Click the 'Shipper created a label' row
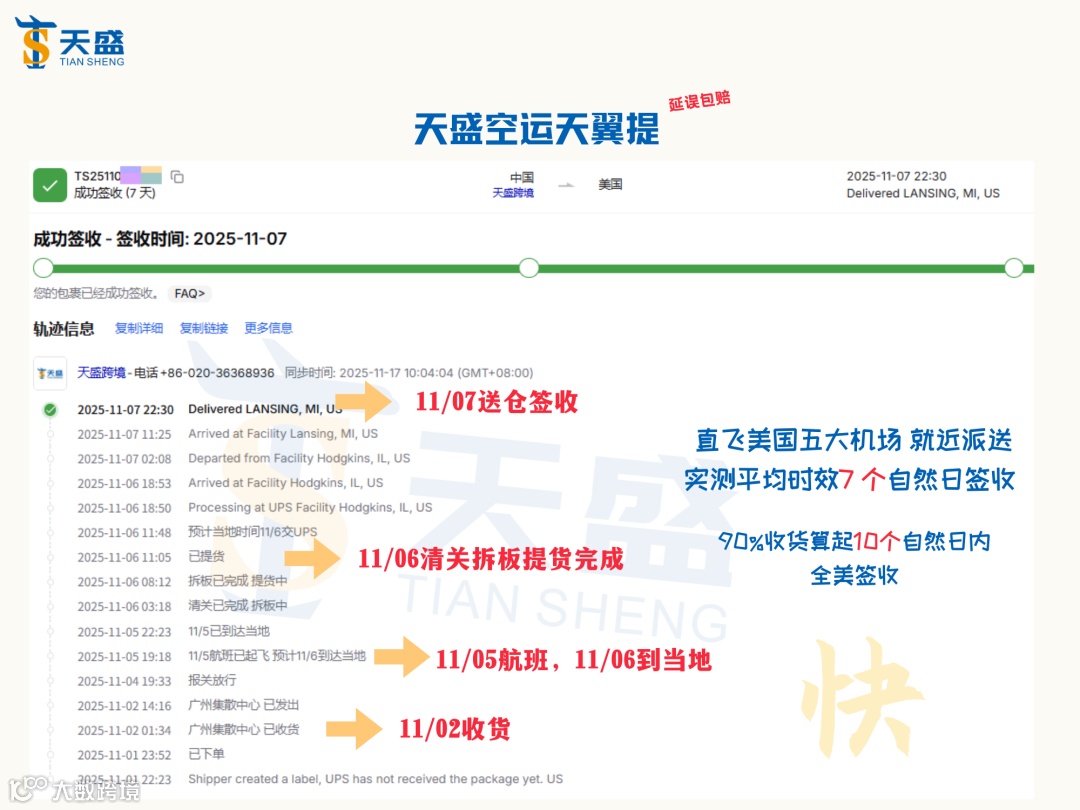 coord(375,779)
